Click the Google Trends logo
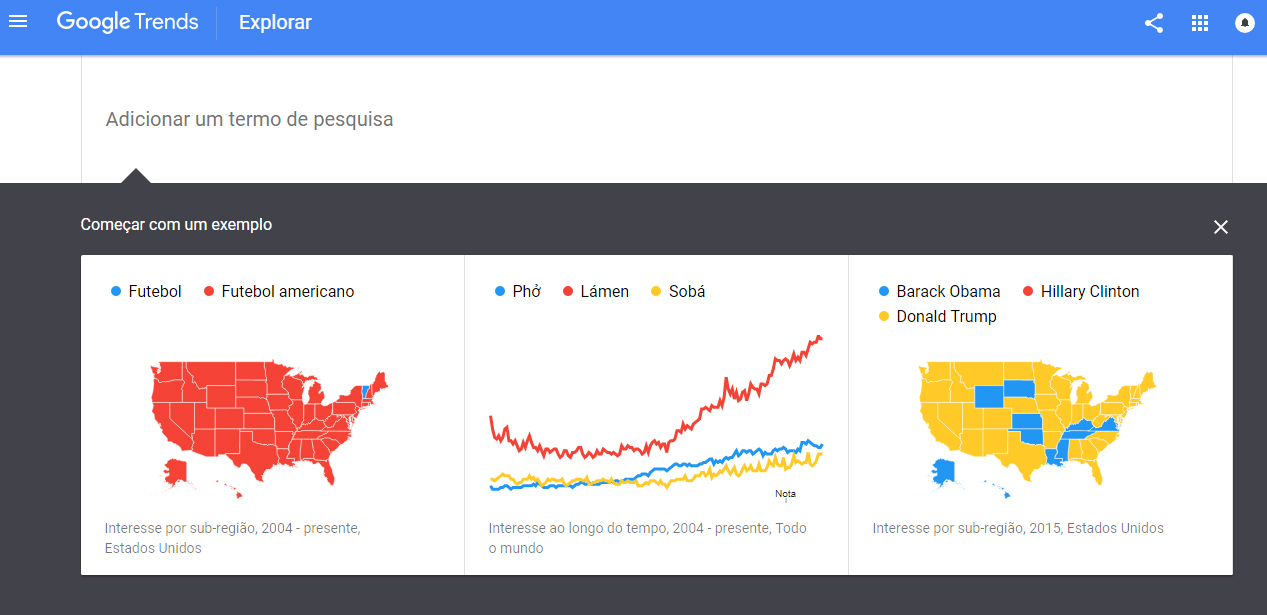1267x615 pixels. point(127,22)
